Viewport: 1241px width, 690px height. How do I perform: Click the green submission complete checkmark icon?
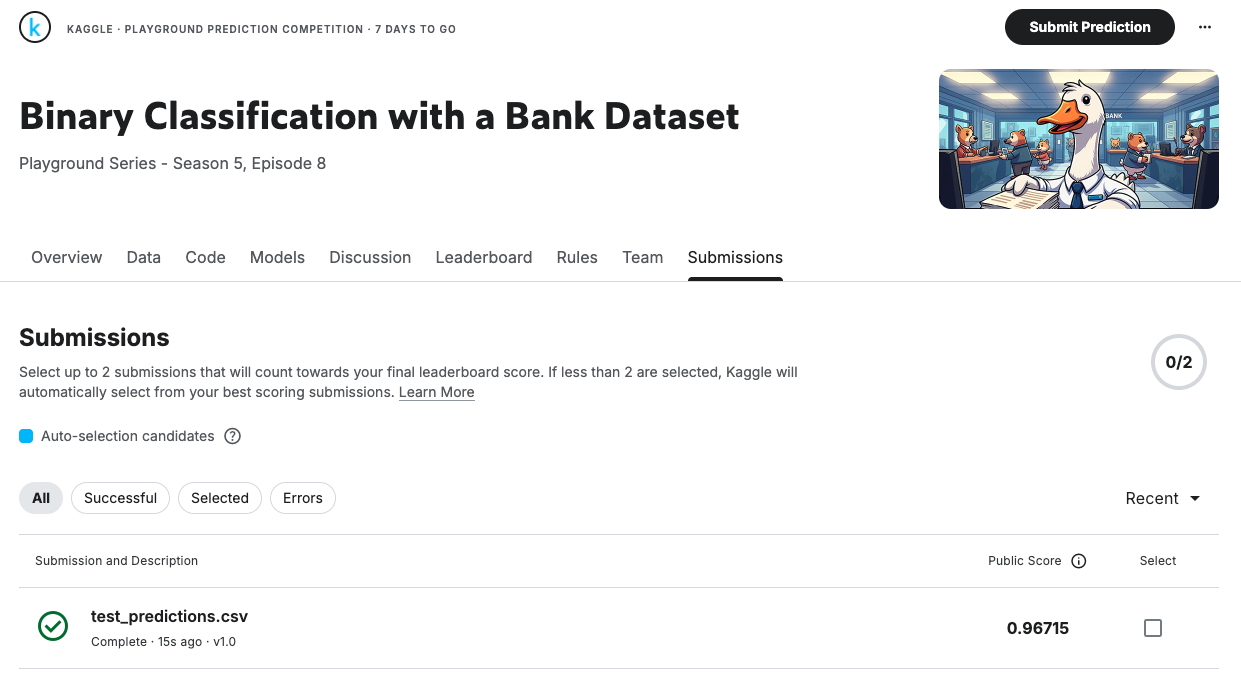pos(53,627)
